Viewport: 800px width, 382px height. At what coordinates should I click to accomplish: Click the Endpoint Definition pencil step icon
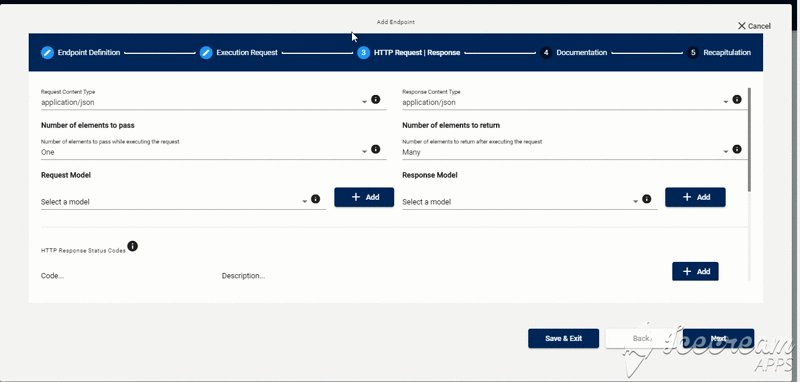(47, 53)
